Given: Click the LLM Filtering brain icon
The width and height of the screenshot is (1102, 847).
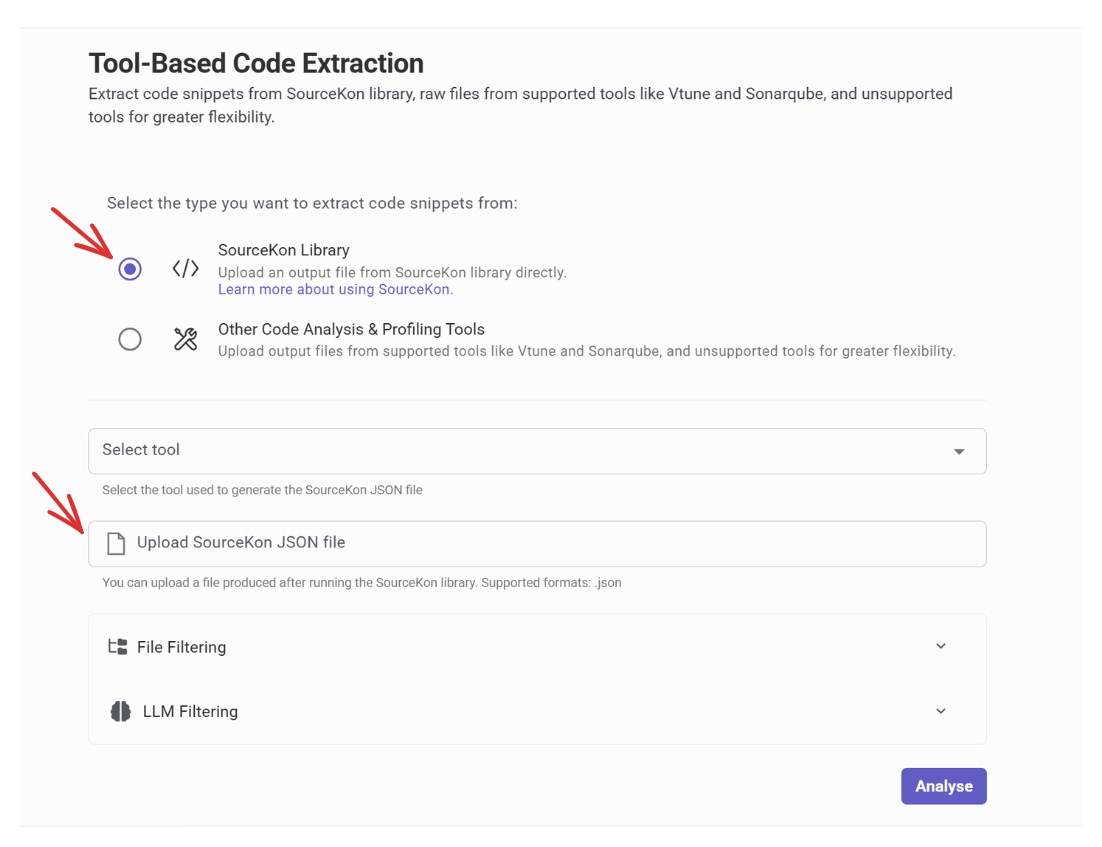Looking at the screenshot, I should (120, 712).
